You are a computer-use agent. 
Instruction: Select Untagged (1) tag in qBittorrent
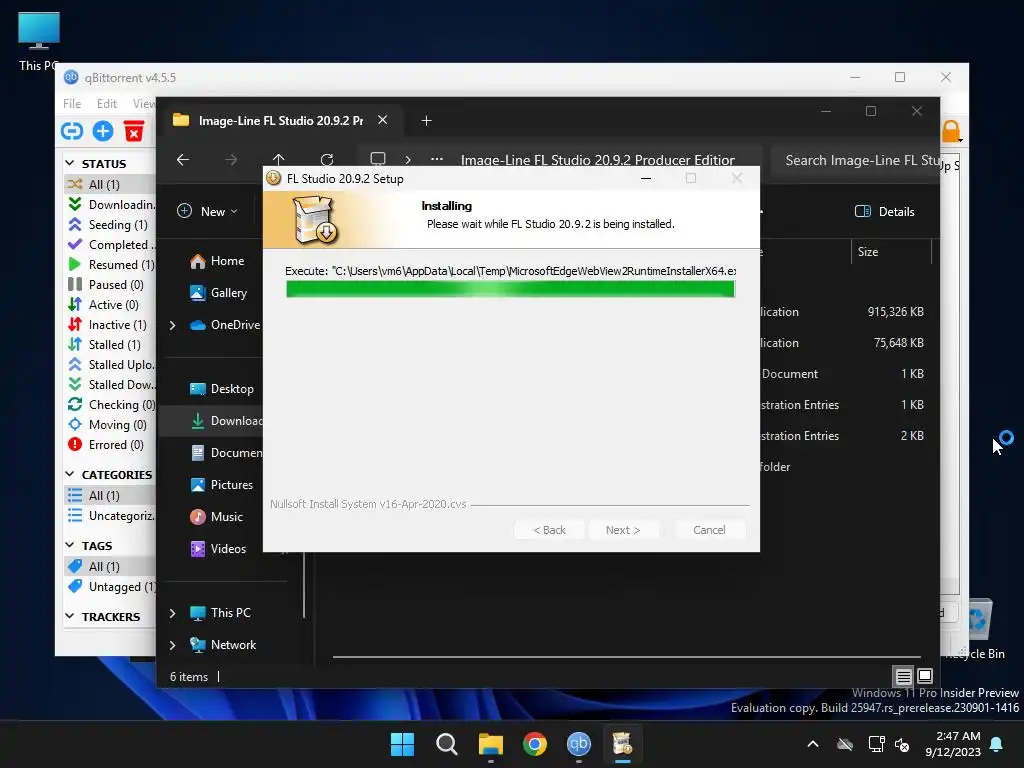coord(110,587)
